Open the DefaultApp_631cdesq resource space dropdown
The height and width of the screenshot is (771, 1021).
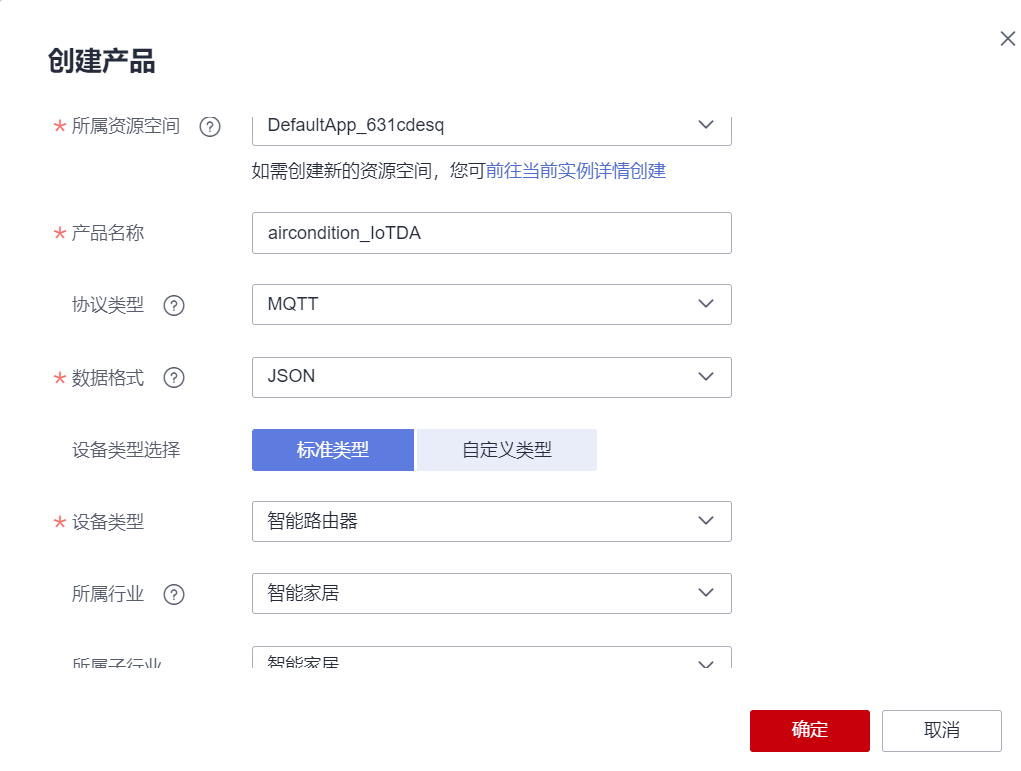coord(491,126)
